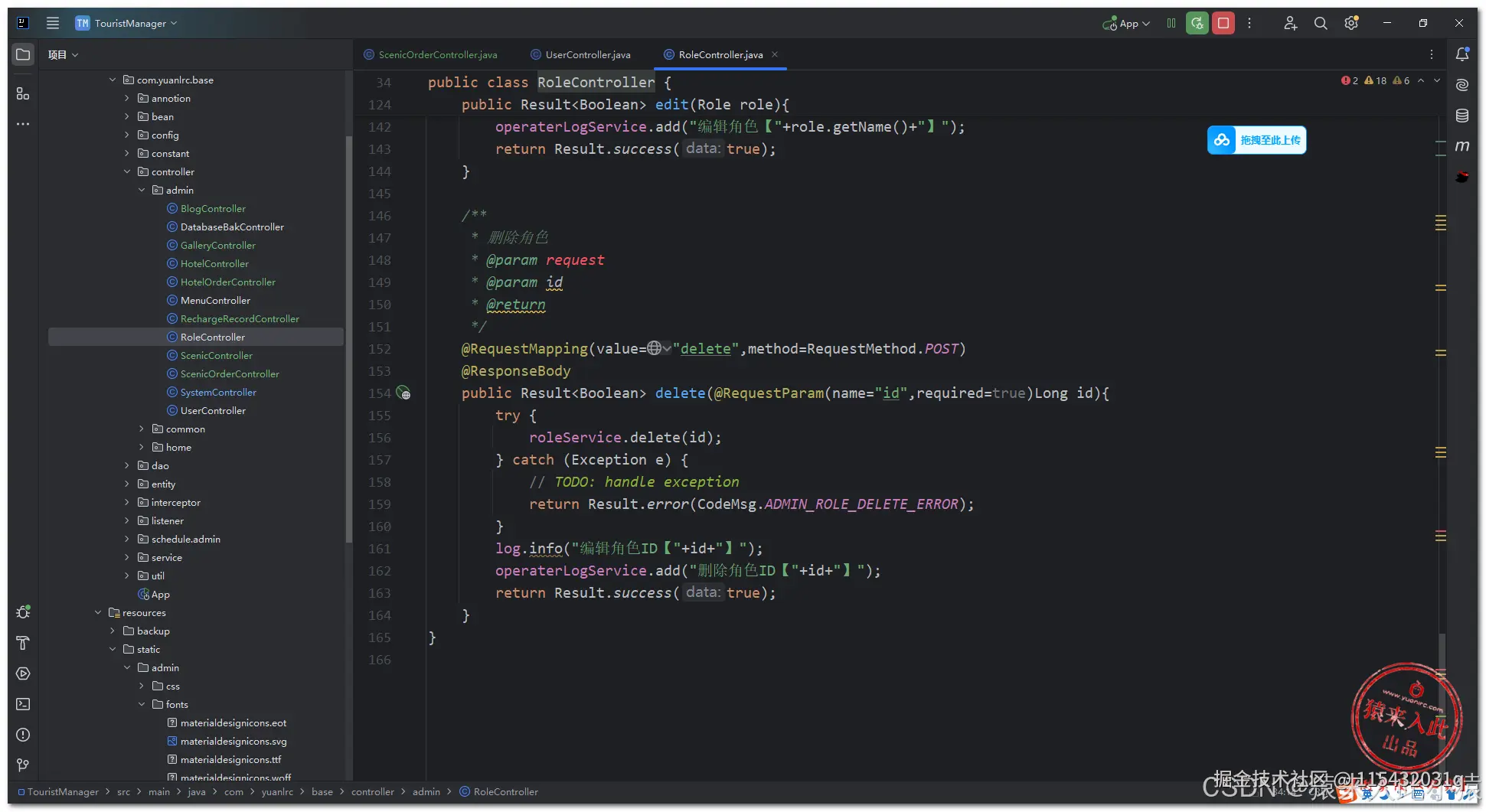1486x812 pixels.
Task: Open the Debug tool window
Action: (x=23, y=612)
